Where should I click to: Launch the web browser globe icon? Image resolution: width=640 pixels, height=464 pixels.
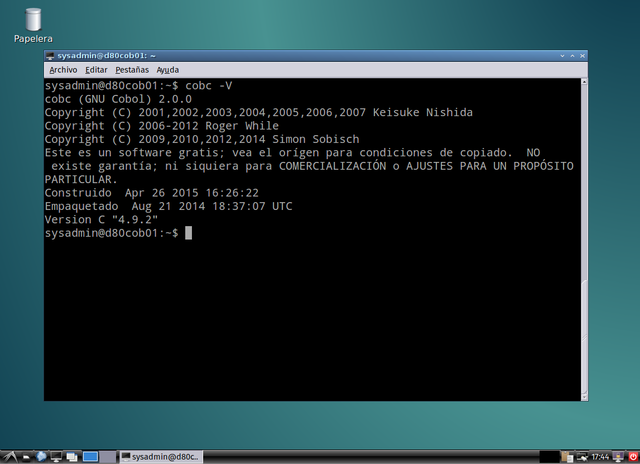click(x=41, y=456)
